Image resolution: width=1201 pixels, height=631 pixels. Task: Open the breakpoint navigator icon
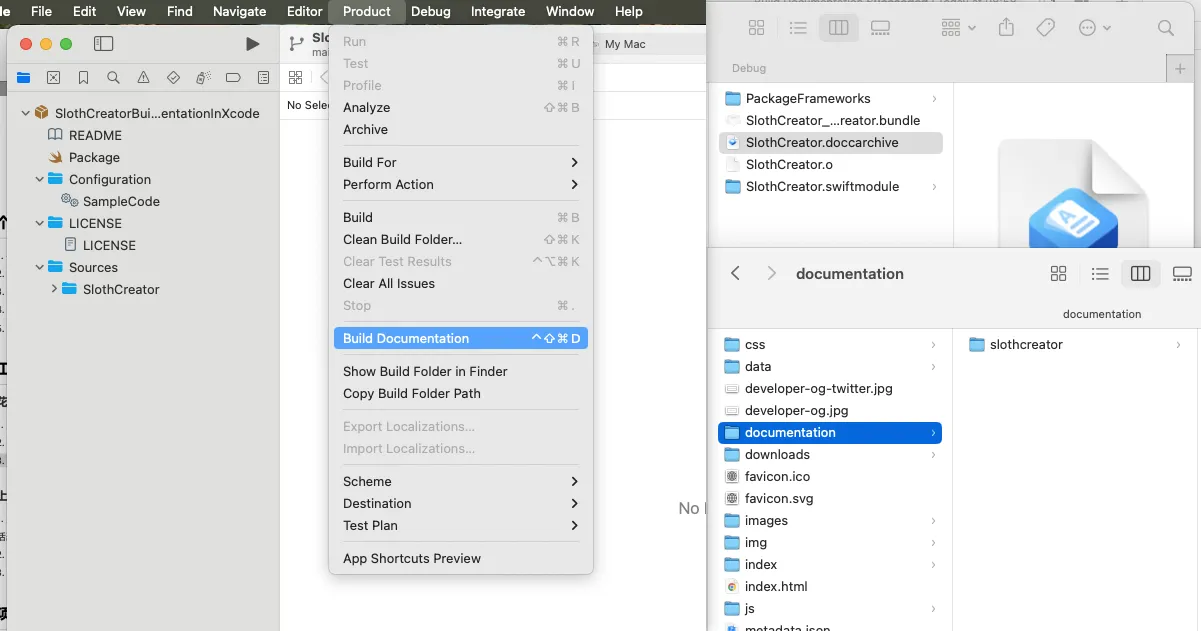click(233, 78)
